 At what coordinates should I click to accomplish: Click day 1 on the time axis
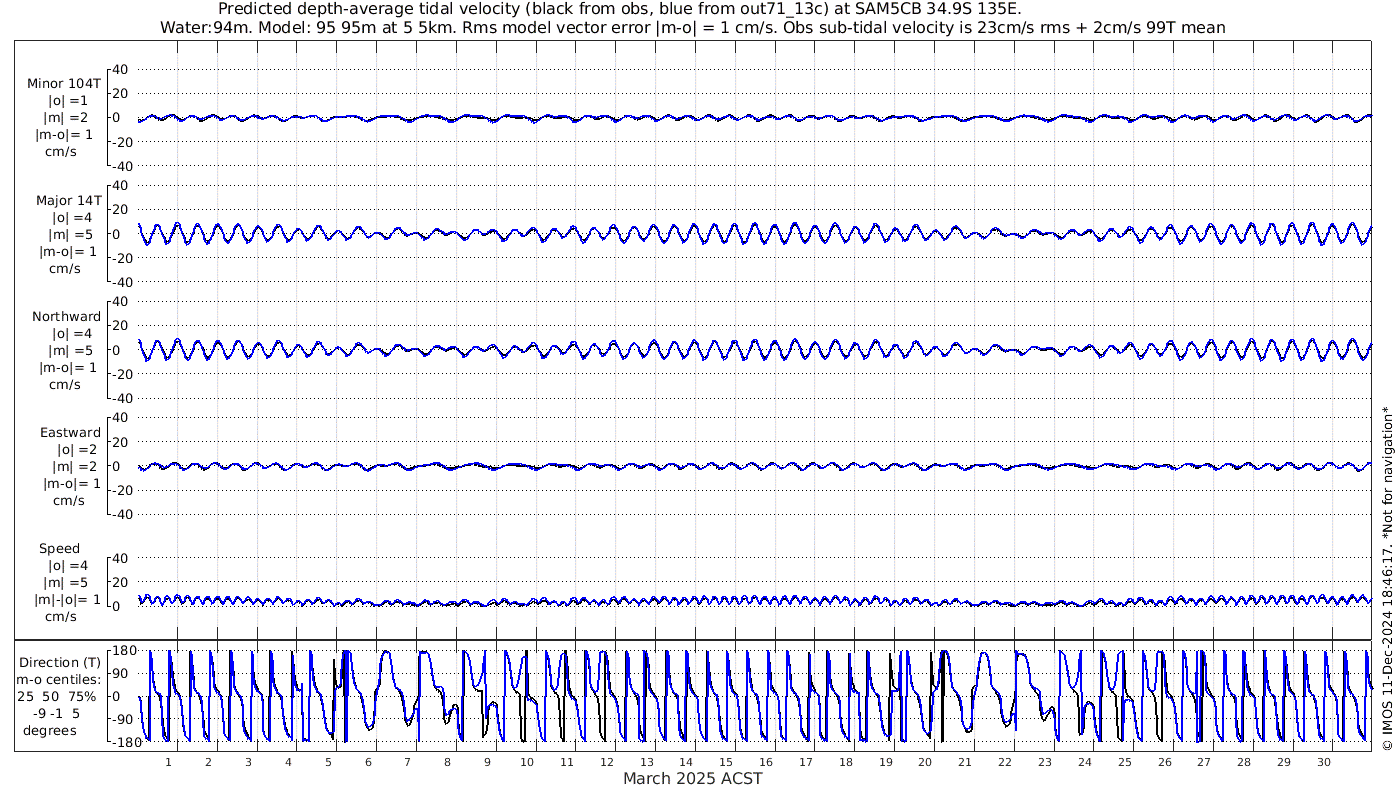(168, 761)
